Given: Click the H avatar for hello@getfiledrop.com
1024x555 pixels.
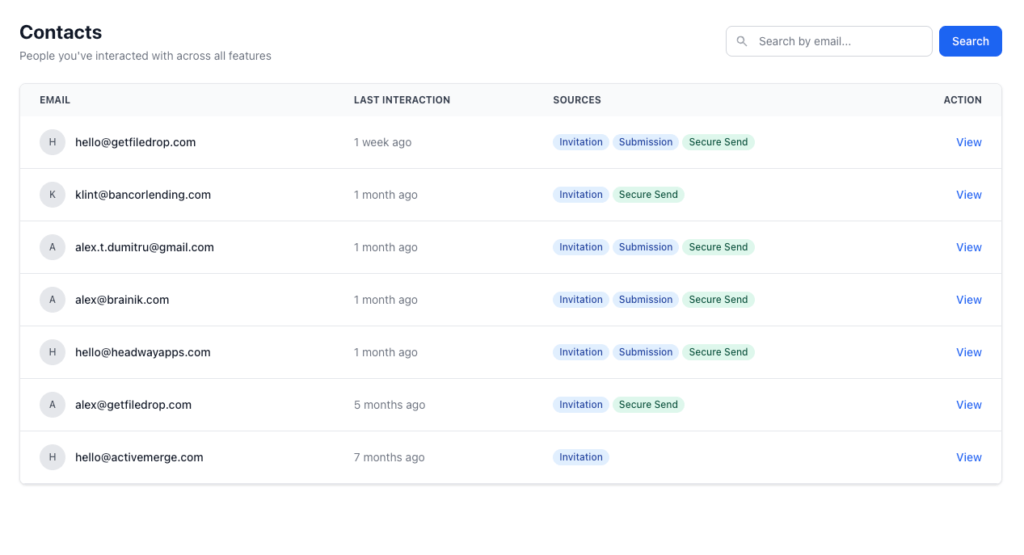Looking at the screenshot, I should click(x=52, y=142).
